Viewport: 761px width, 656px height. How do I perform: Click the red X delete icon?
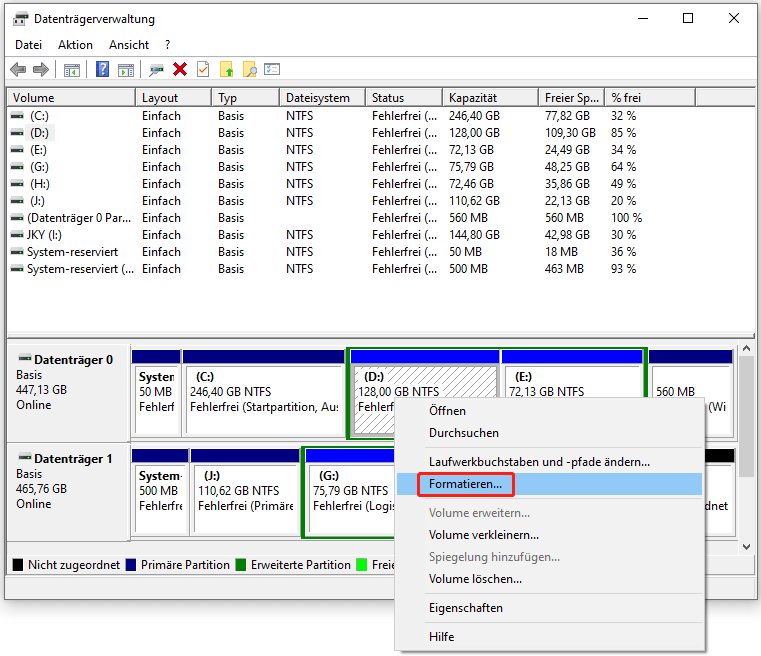(180, 69)
